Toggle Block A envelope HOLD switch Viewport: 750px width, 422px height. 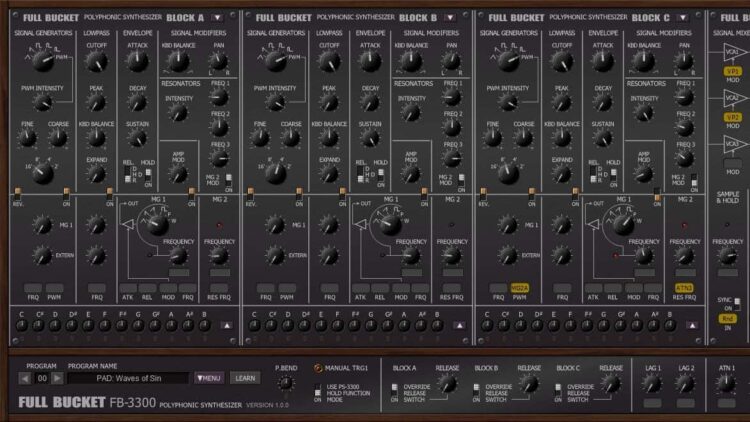click(148, 174)
